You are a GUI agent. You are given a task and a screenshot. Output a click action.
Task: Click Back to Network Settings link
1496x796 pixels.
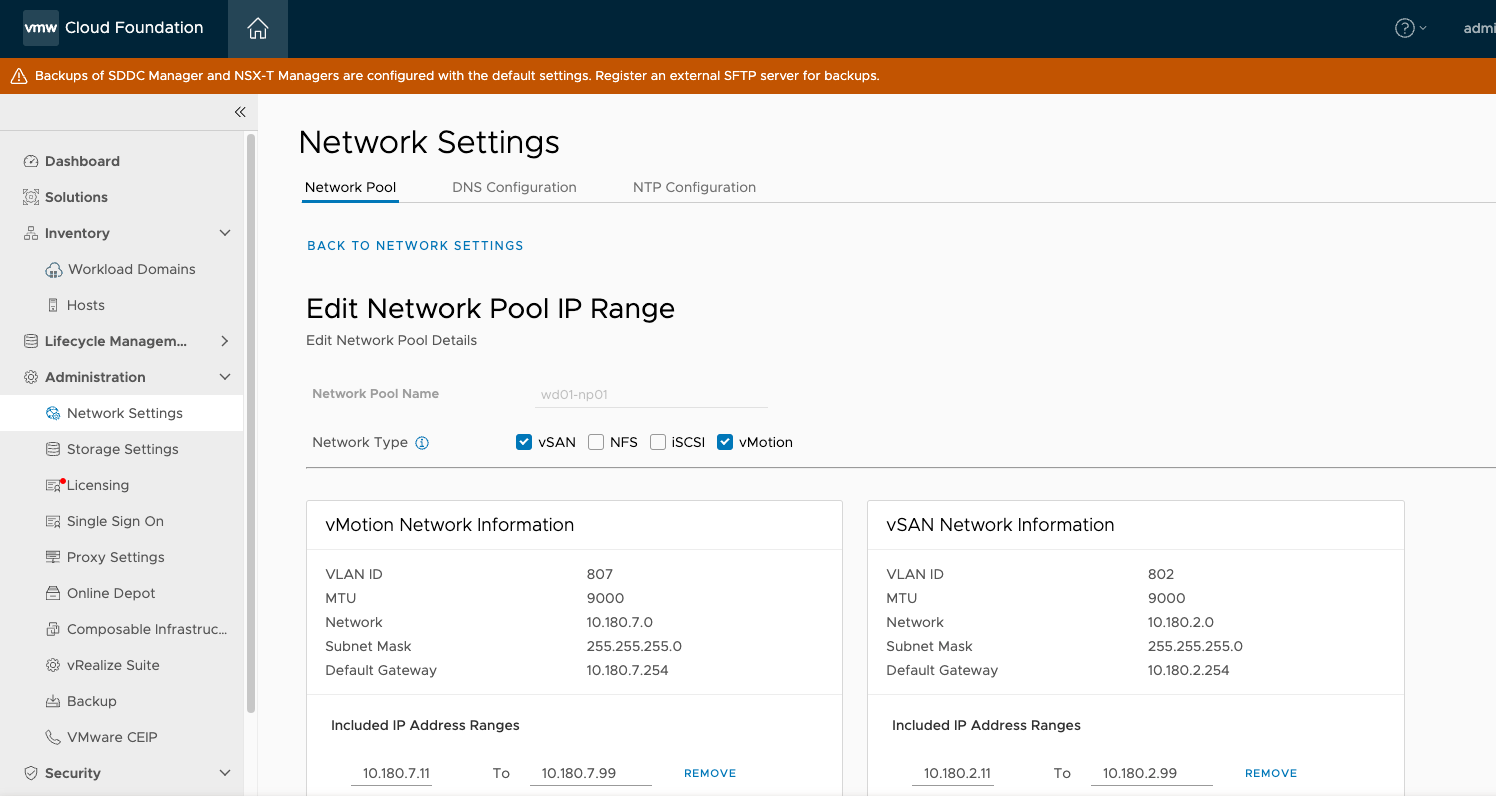coord(415,246)
